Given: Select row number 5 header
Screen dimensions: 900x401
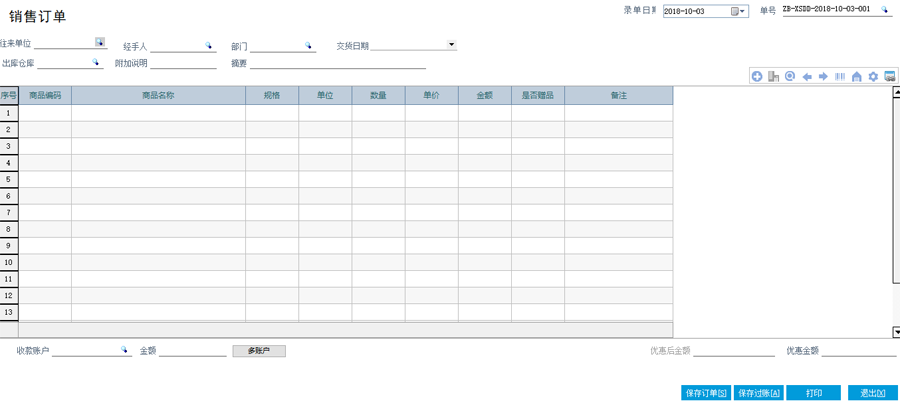Looking at the screenshot, I should [9, 180].
